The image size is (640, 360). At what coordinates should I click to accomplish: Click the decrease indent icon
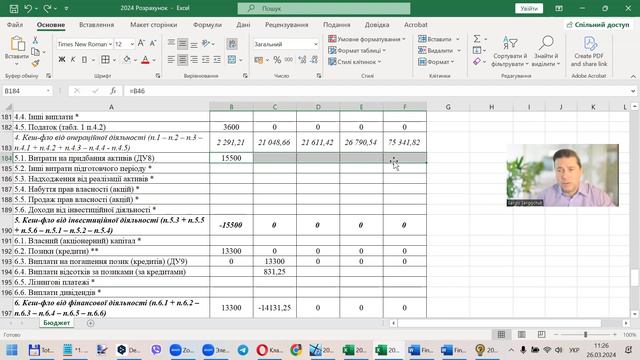coord(205,60)
